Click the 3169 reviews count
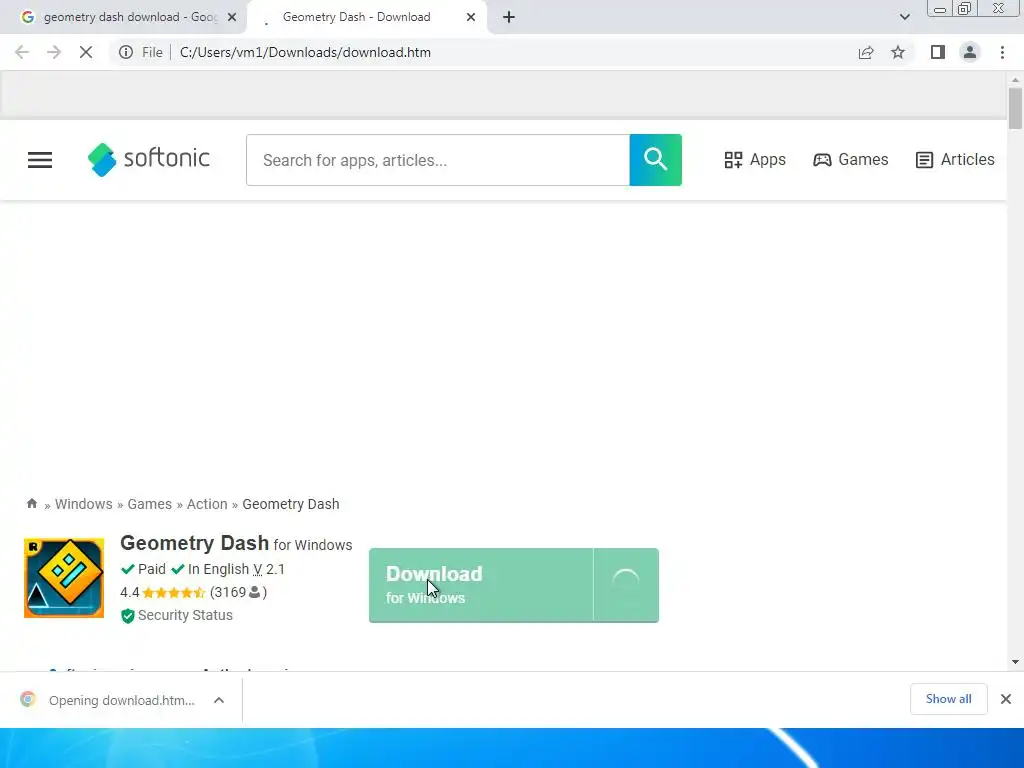This screenshot has height=768, width=1024. pos(238,592)
